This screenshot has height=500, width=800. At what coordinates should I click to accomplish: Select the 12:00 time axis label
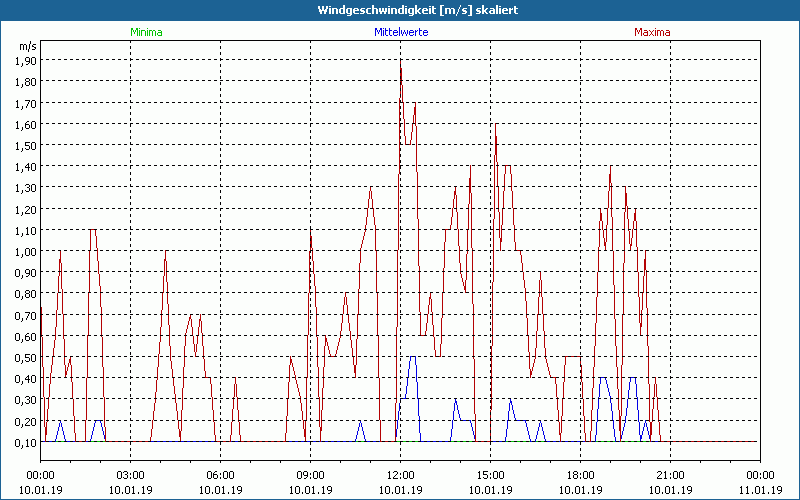[400, 475]
